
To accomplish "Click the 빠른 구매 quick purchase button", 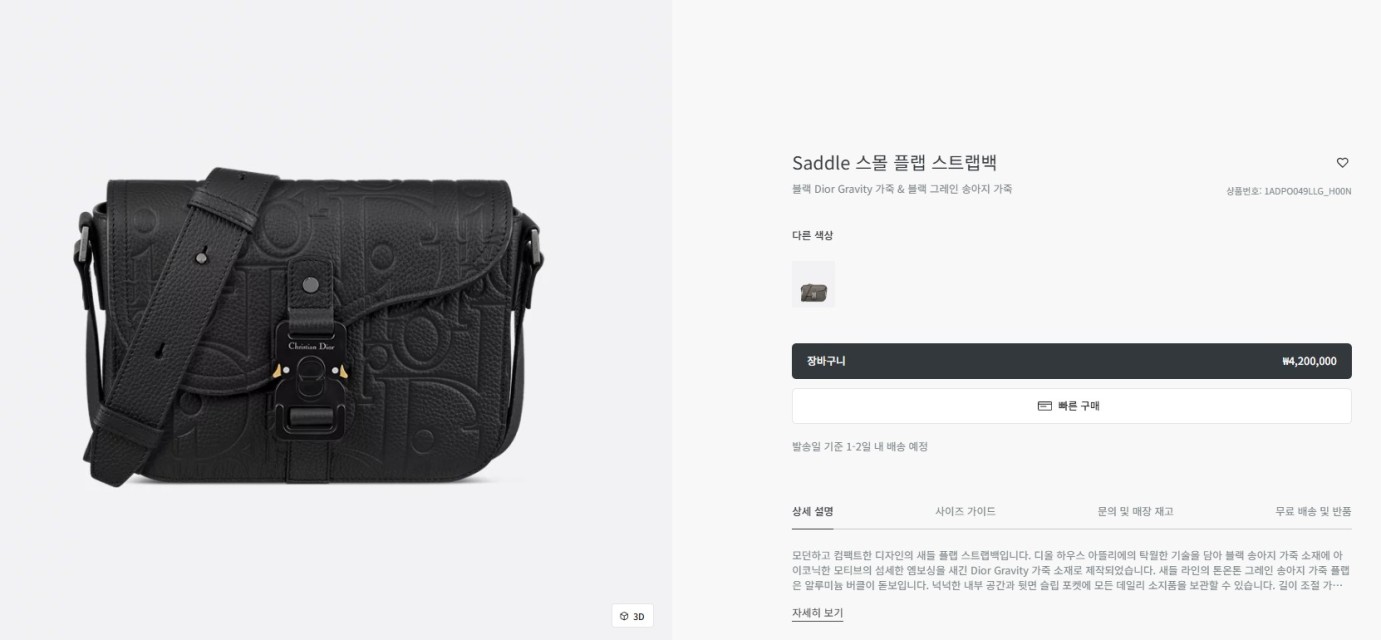I will click(x=1071, y=406).
